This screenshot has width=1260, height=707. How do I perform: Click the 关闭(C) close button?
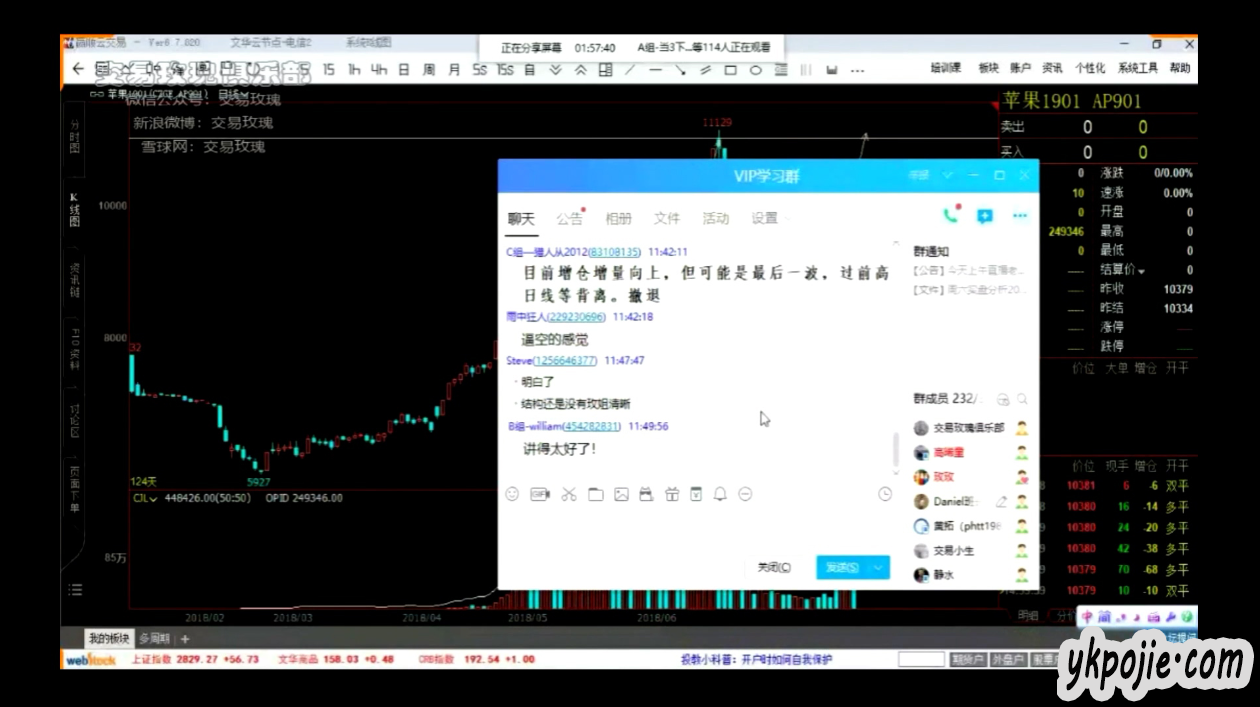[x=774, y=567]
